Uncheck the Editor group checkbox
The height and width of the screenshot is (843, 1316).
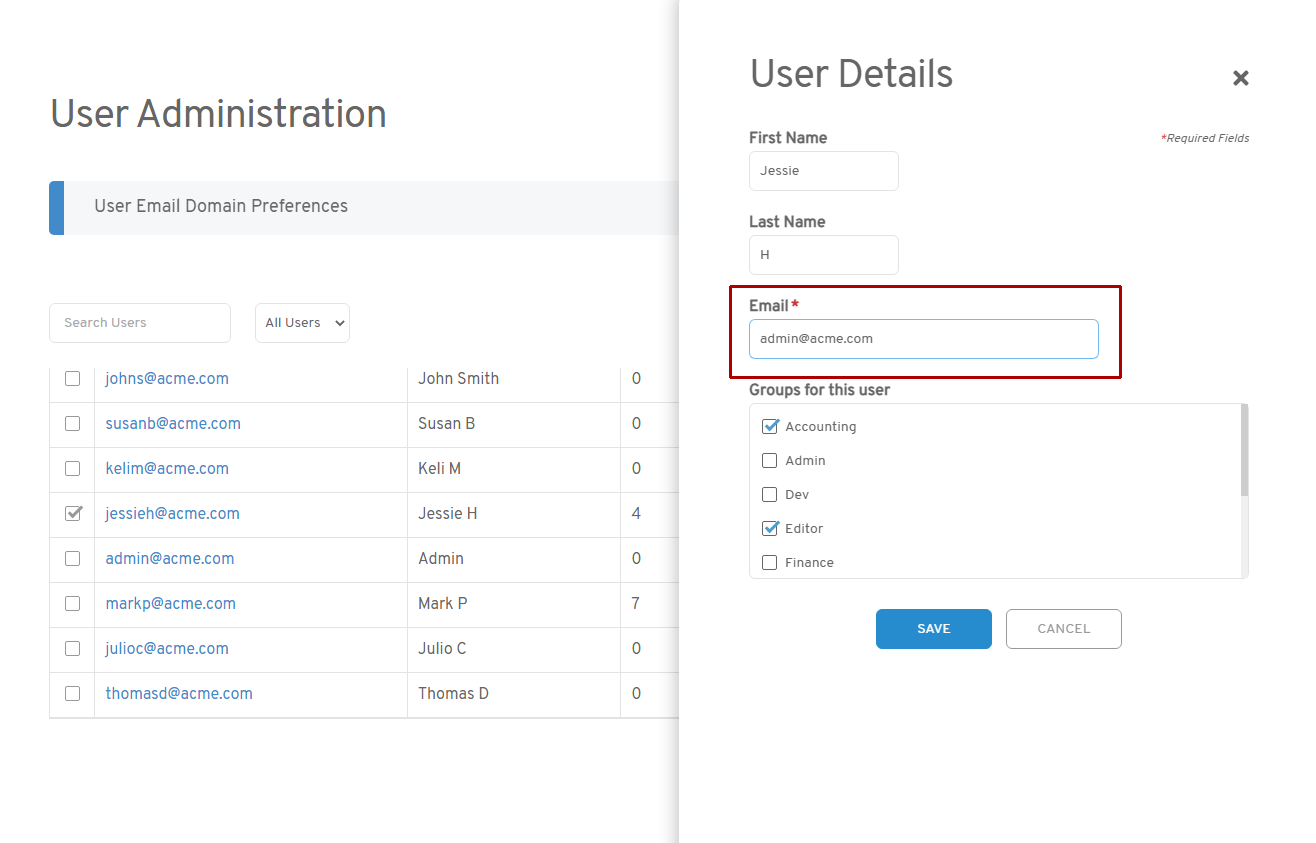click(770, 529)
